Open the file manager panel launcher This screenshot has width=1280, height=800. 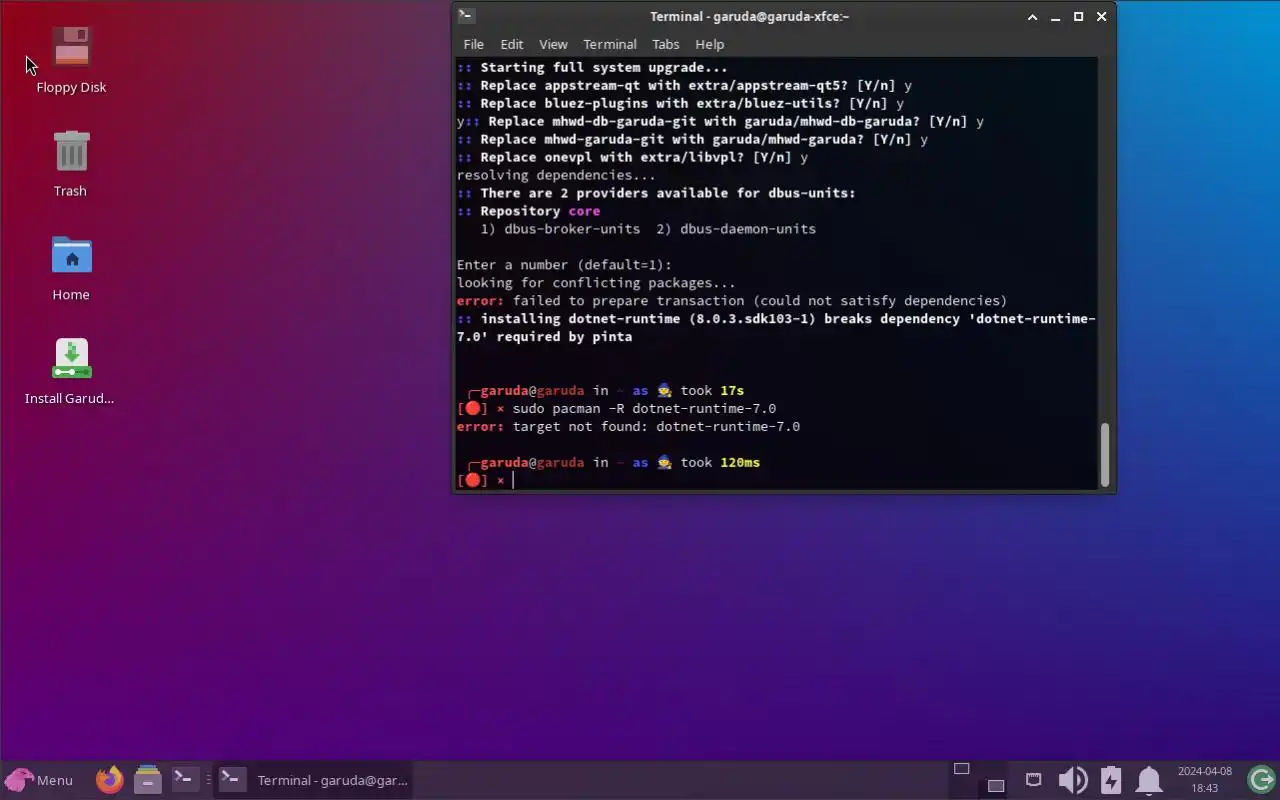[148, 779]
